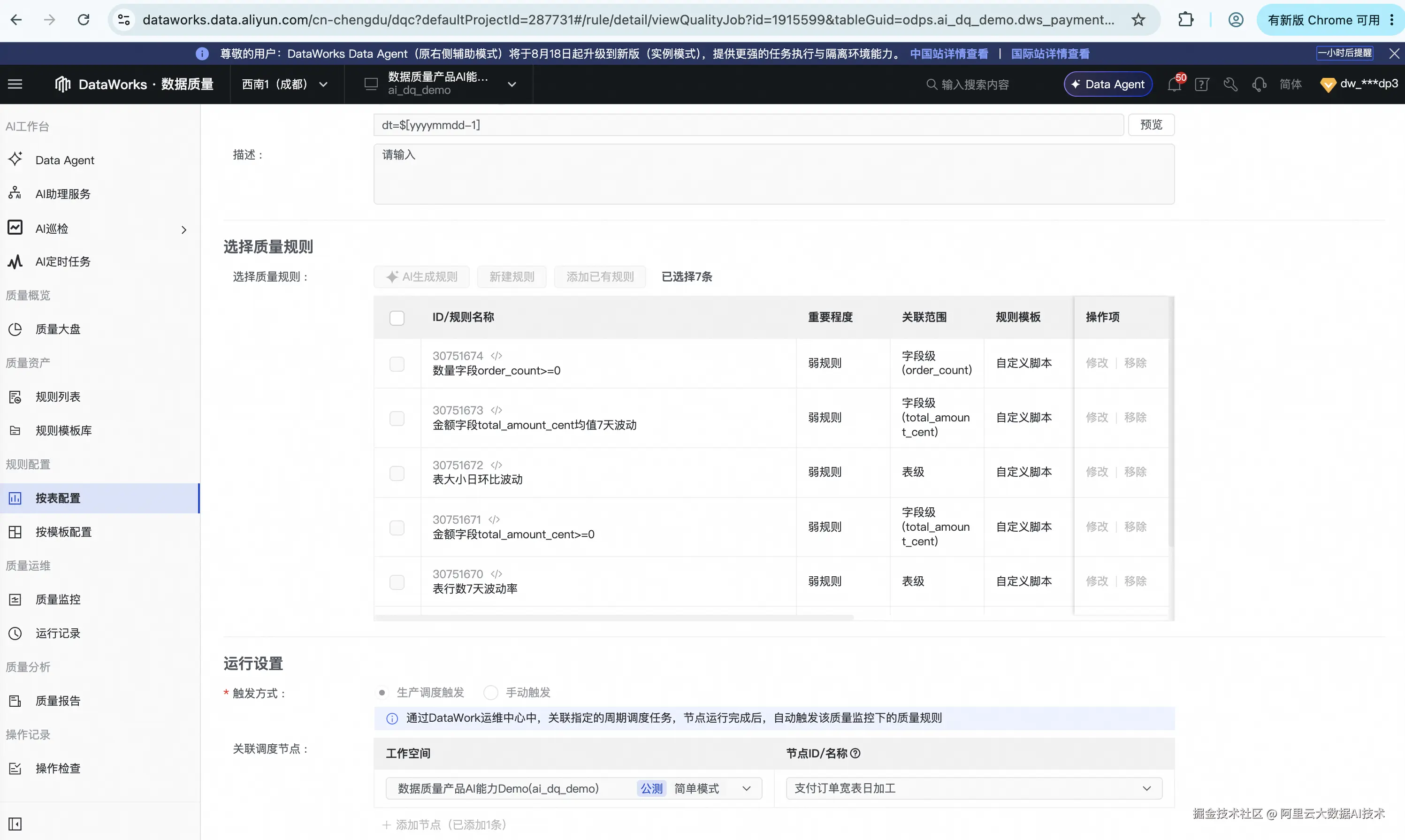Image resolution: width=1405 pixels, height=840 pixels.
Task: Click 移除 for rule 30751670
Action: (x=1135, y=581)
